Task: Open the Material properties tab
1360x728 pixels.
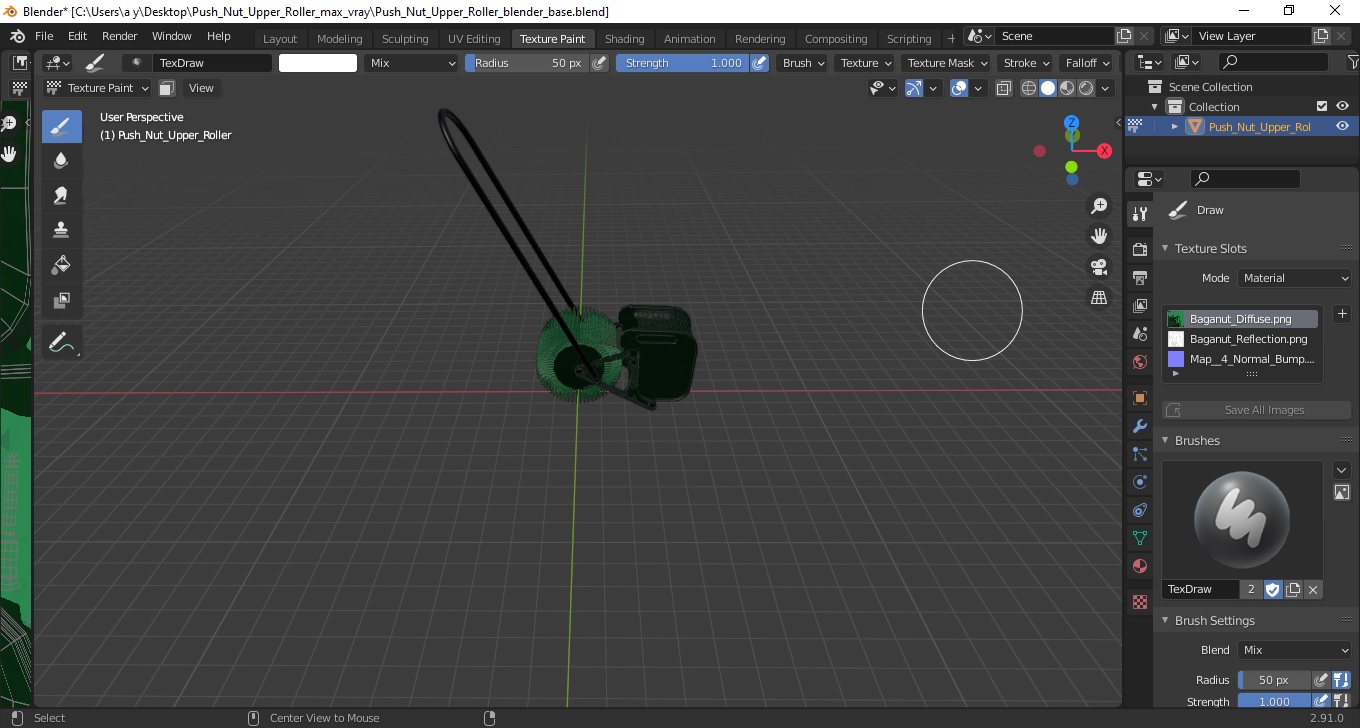Action: (1139, 566)
